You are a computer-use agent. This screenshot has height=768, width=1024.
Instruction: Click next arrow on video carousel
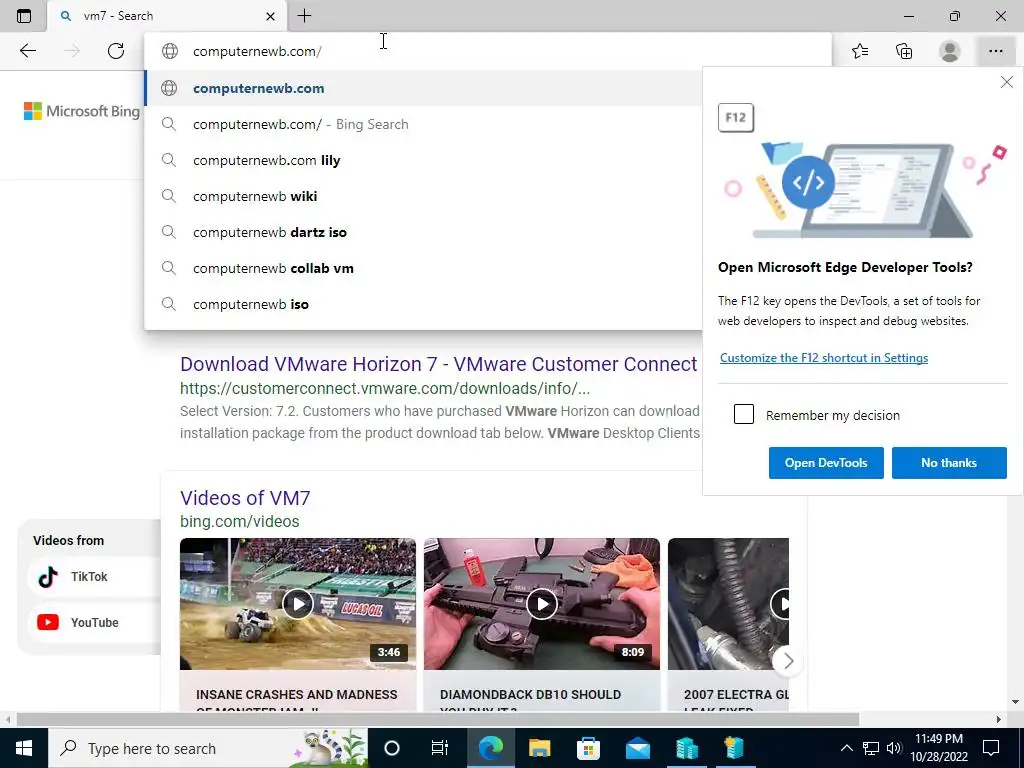pos(788,661)
